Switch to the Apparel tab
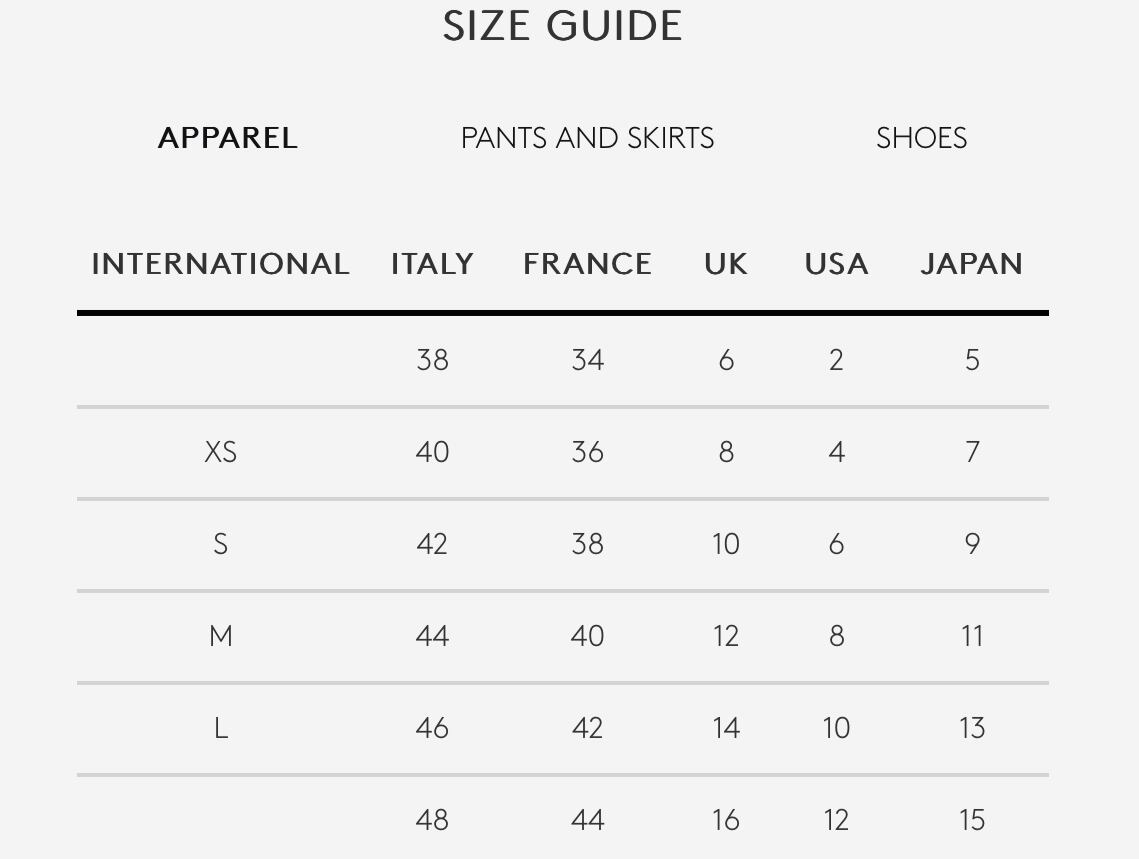 (x=228, y=138)
